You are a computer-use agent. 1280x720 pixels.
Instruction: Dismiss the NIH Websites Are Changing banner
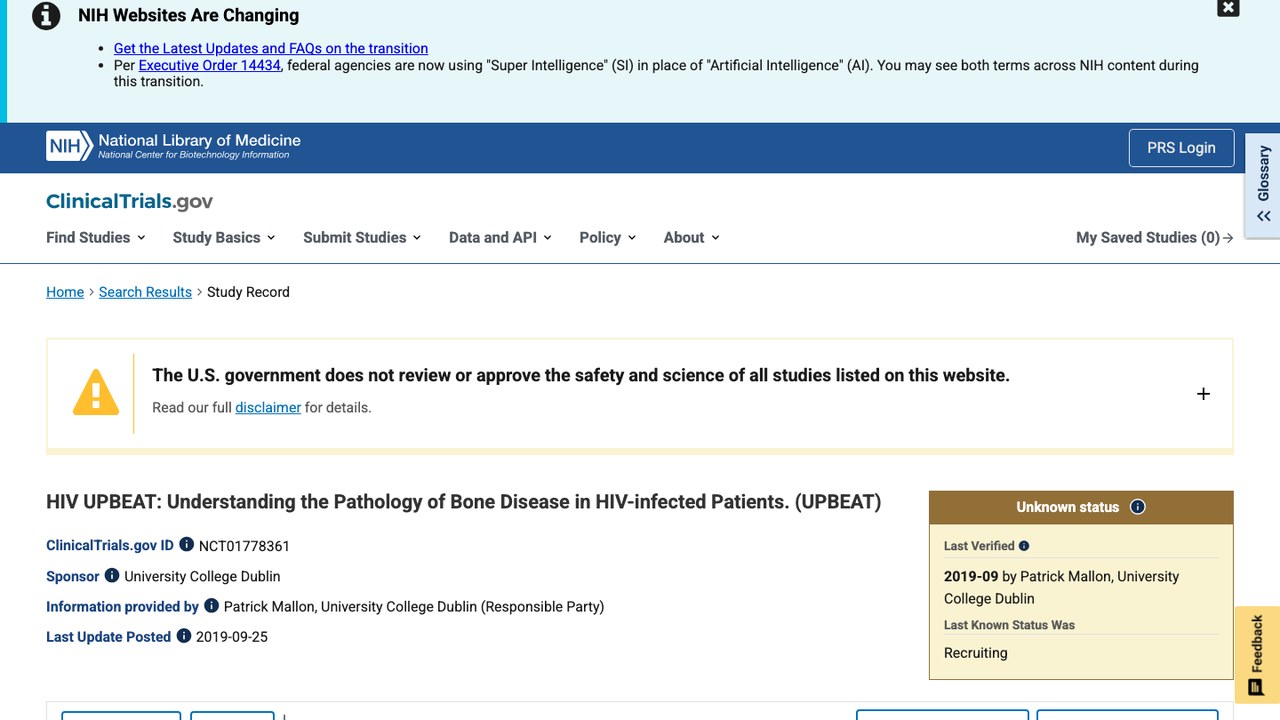coord(1228,8)
